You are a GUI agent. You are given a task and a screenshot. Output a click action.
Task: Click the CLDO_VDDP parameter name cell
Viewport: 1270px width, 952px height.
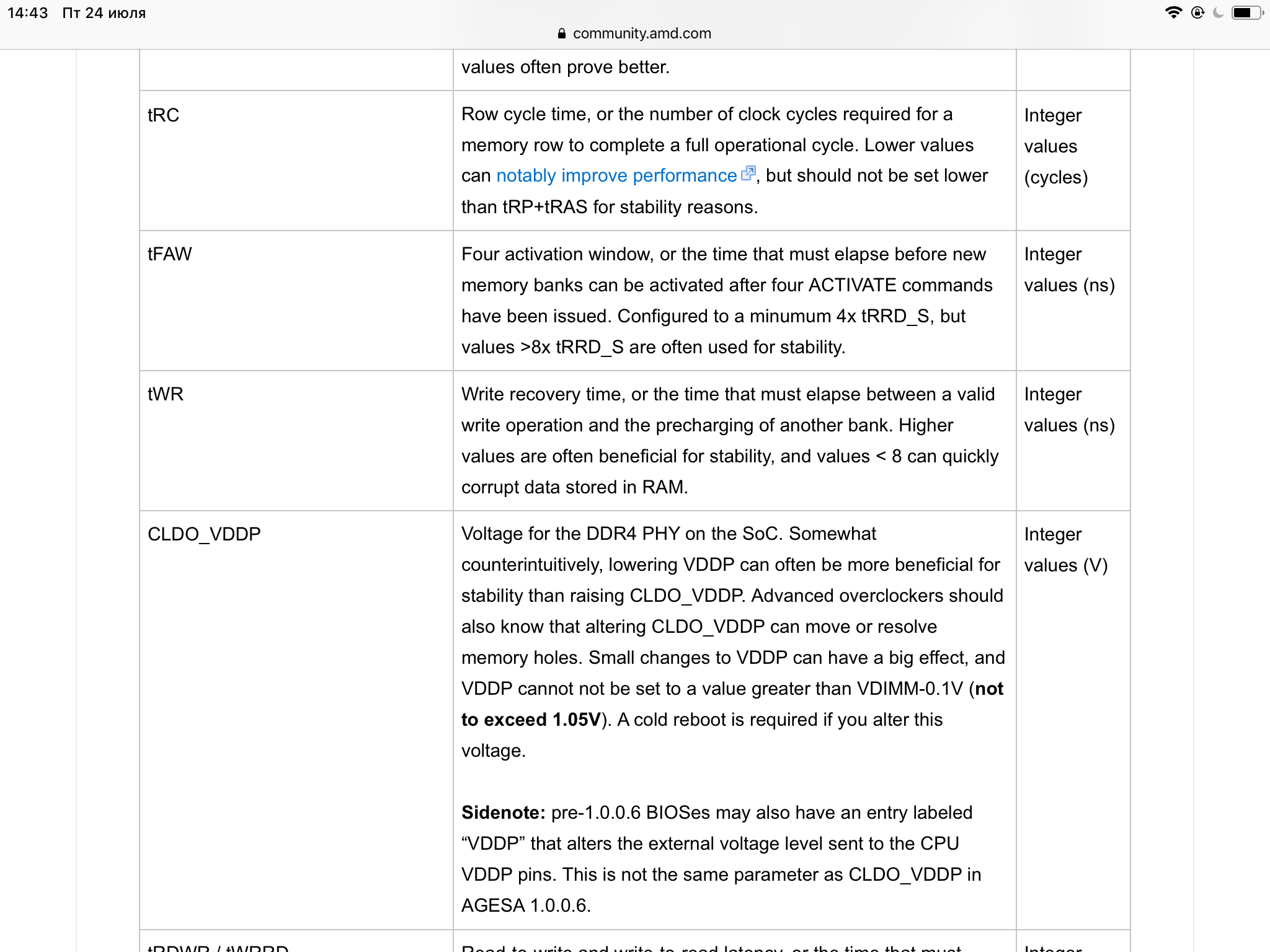click(204, 534)
